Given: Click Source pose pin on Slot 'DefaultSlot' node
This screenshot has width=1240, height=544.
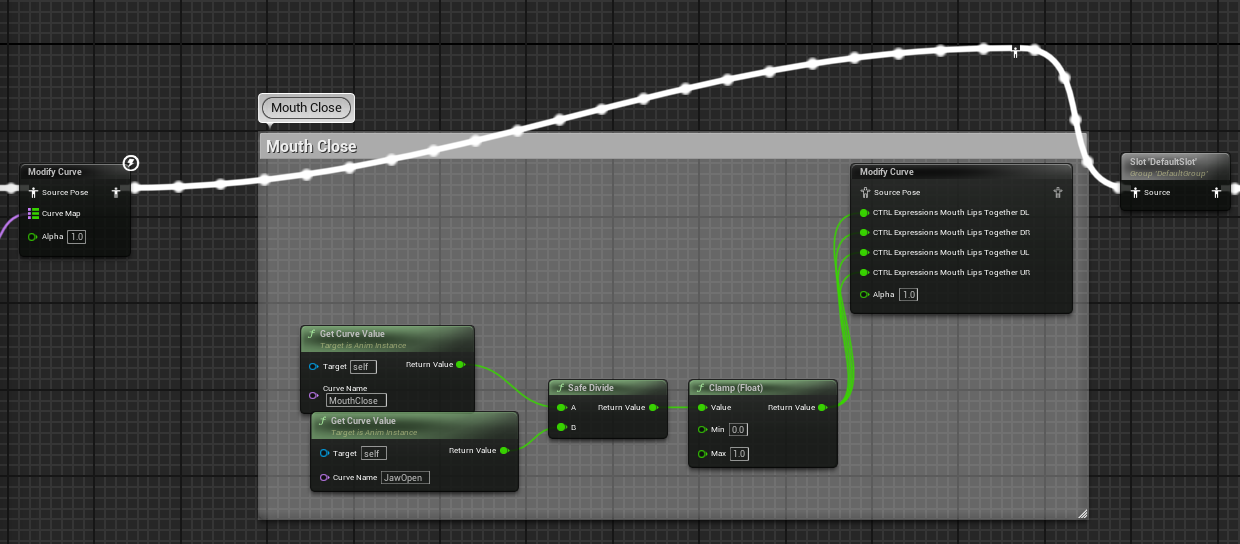Looking at the screenshot, I should [x=1135, y=193].
